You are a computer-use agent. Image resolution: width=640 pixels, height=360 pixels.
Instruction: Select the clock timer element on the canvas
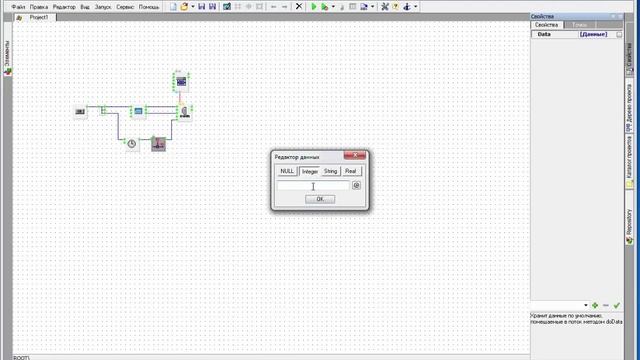pyautogui.click(x=131, y=144)
